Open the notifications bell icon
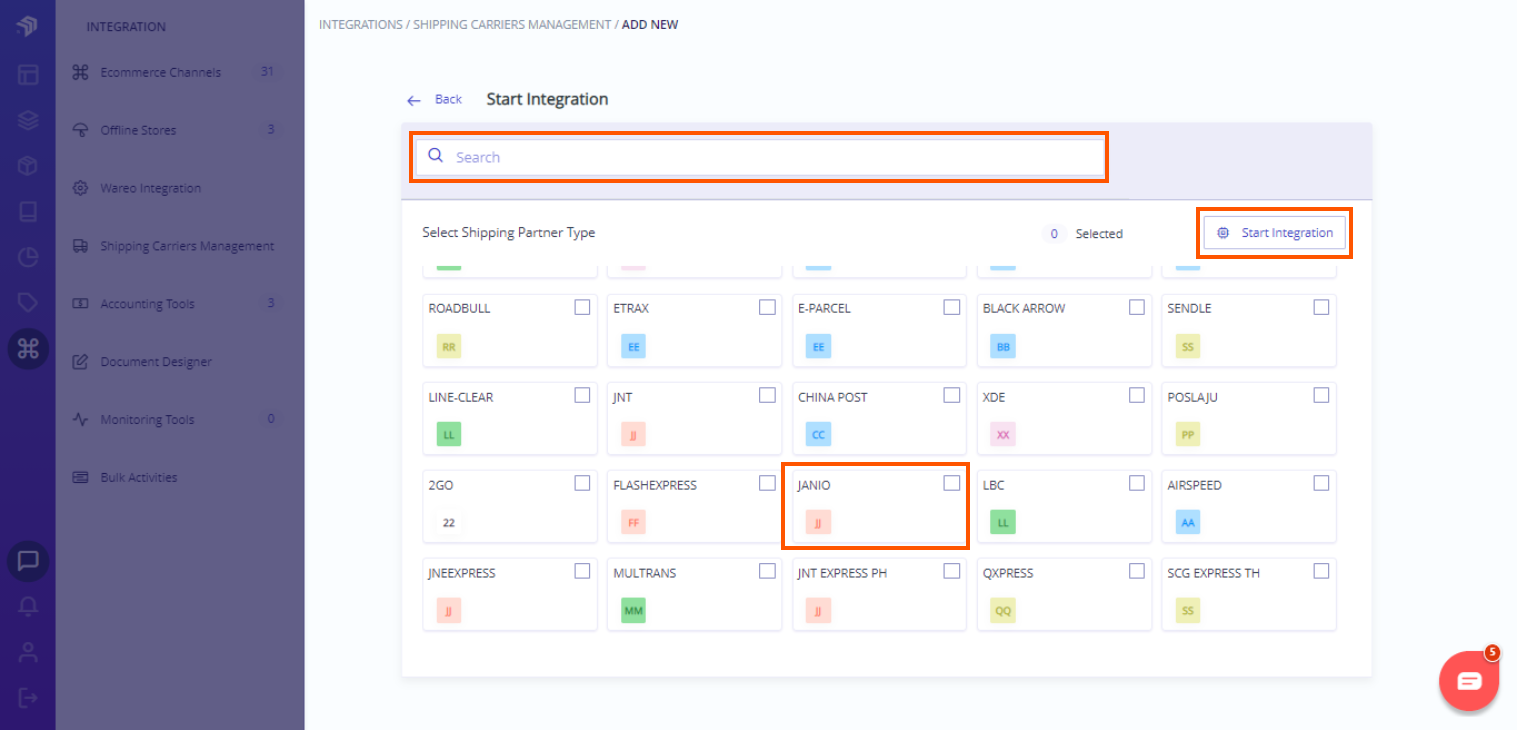The image size is (1517, 730). tap(28, 607)
